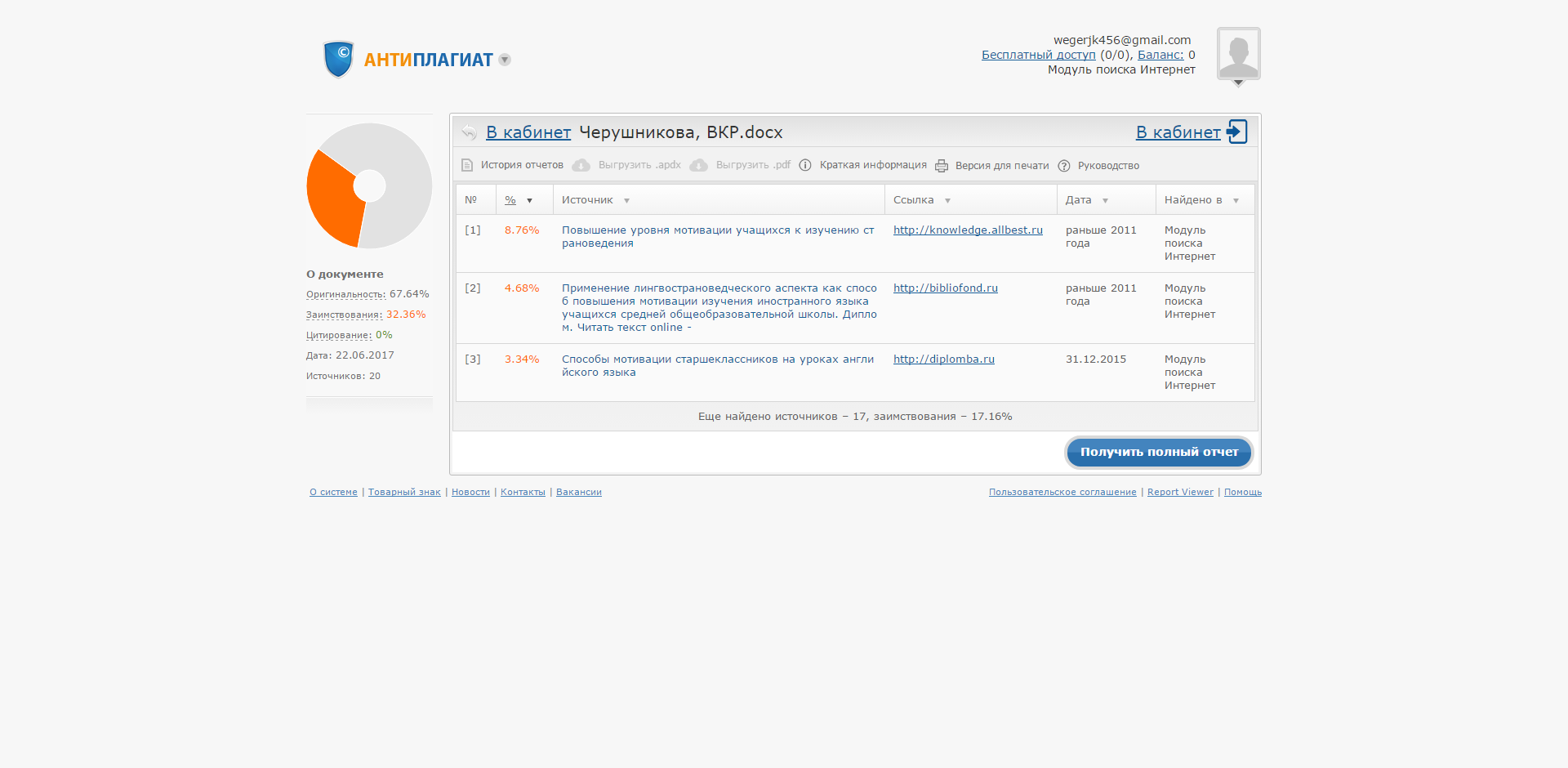Click the Antiplagiat shield logo

click(x=338, y=60)
